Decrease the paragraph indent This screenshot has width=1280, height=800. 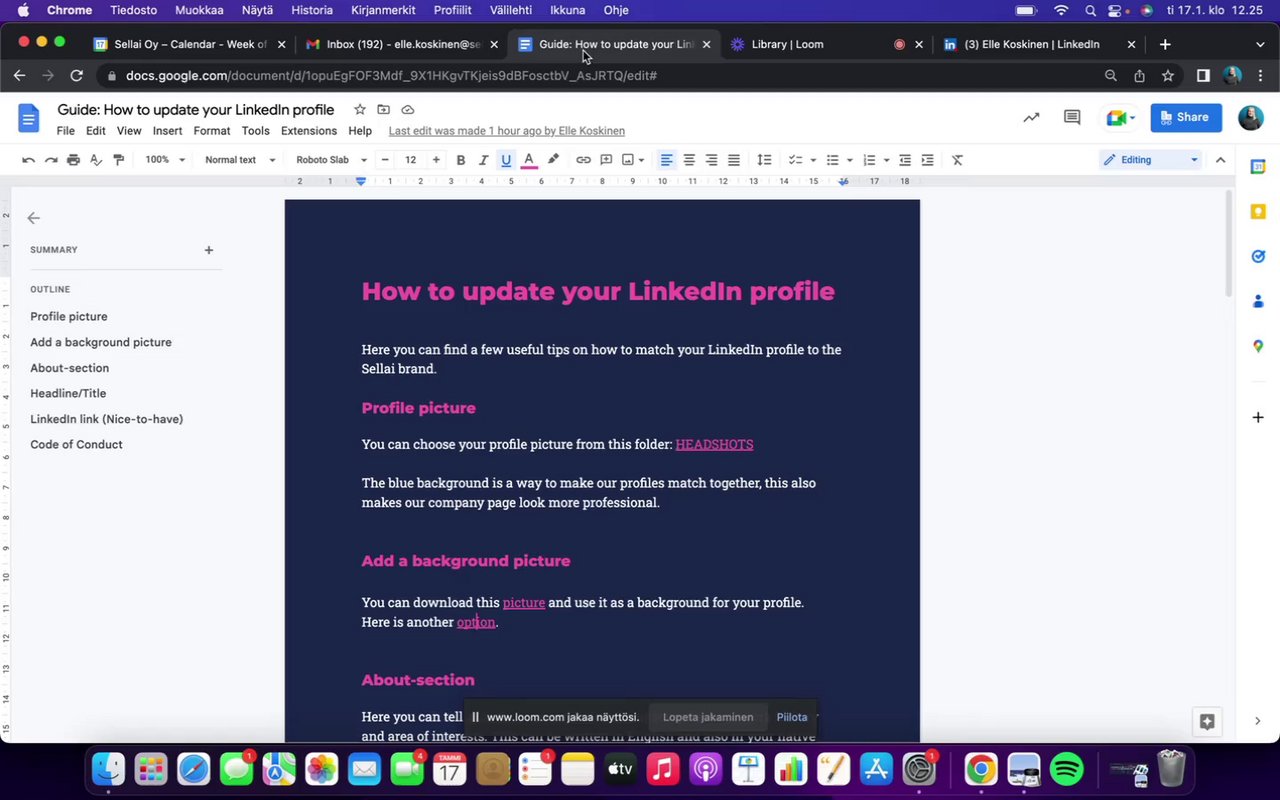coord(905,160)
